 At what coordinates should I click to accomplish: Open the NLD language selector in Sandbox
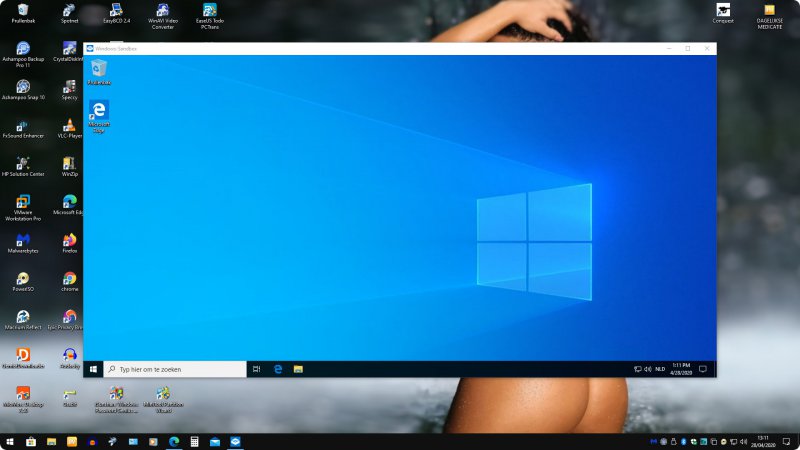660,369
